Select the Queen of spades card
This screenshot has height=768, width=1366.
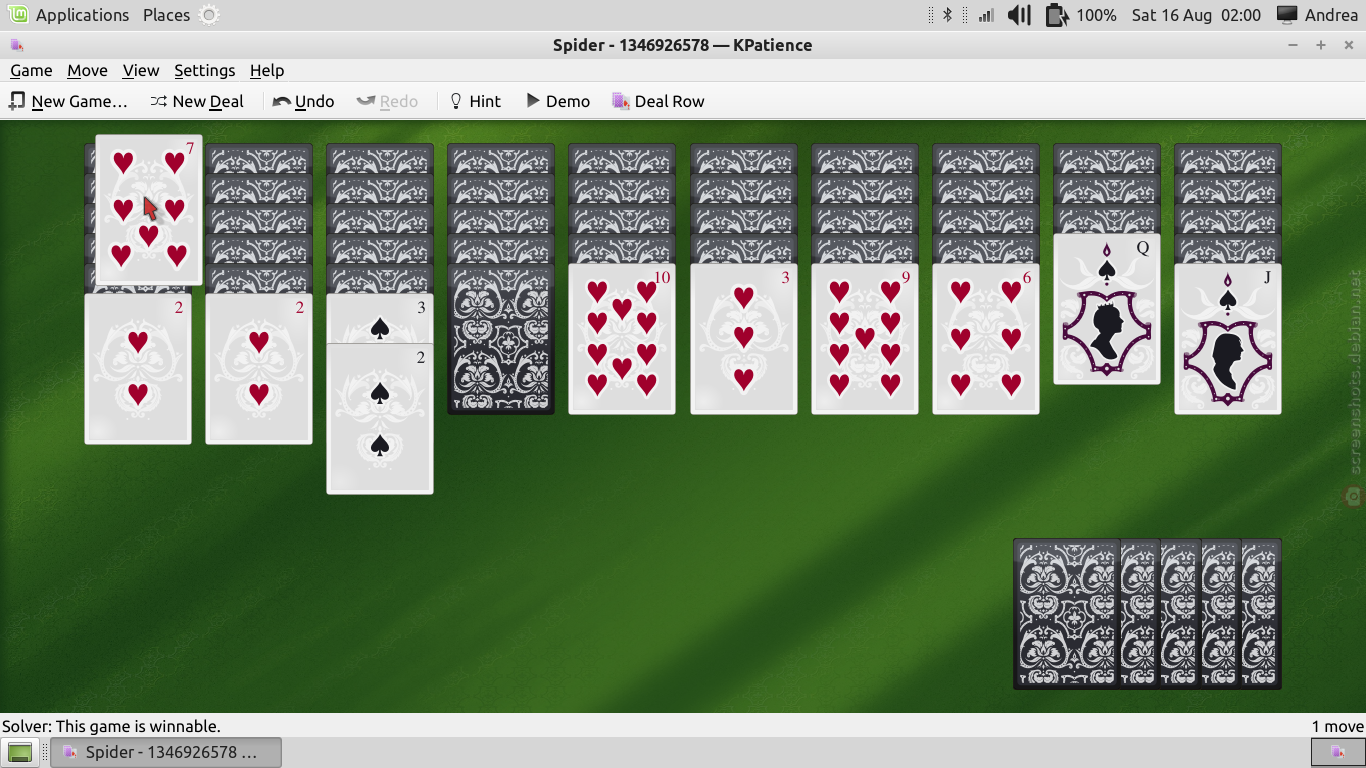pyautogui.click(x=1107, y=308)
